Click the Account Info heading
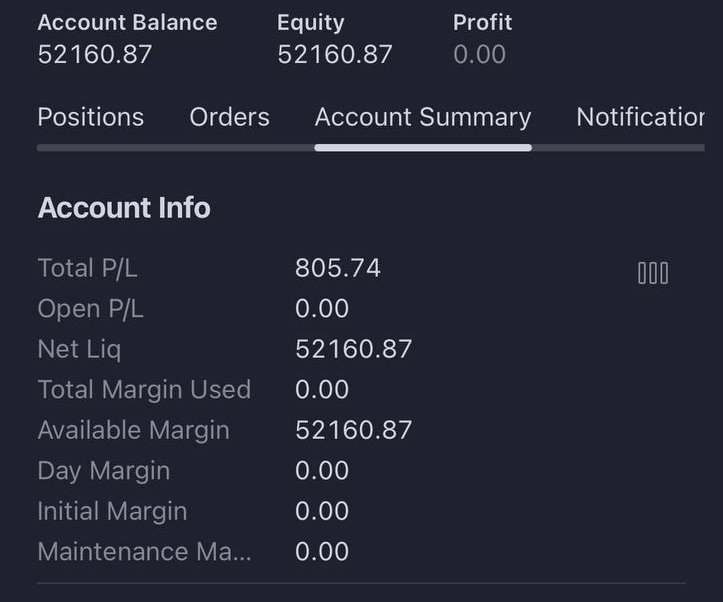The image size is (723, 602). [x=124, y=207]
